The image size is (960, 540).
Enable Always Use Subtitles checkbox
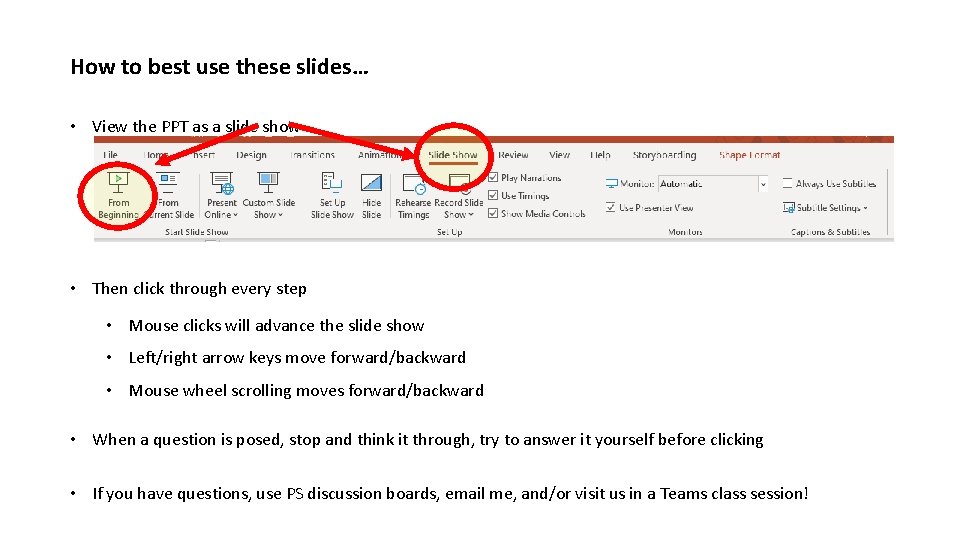(787, 183)
